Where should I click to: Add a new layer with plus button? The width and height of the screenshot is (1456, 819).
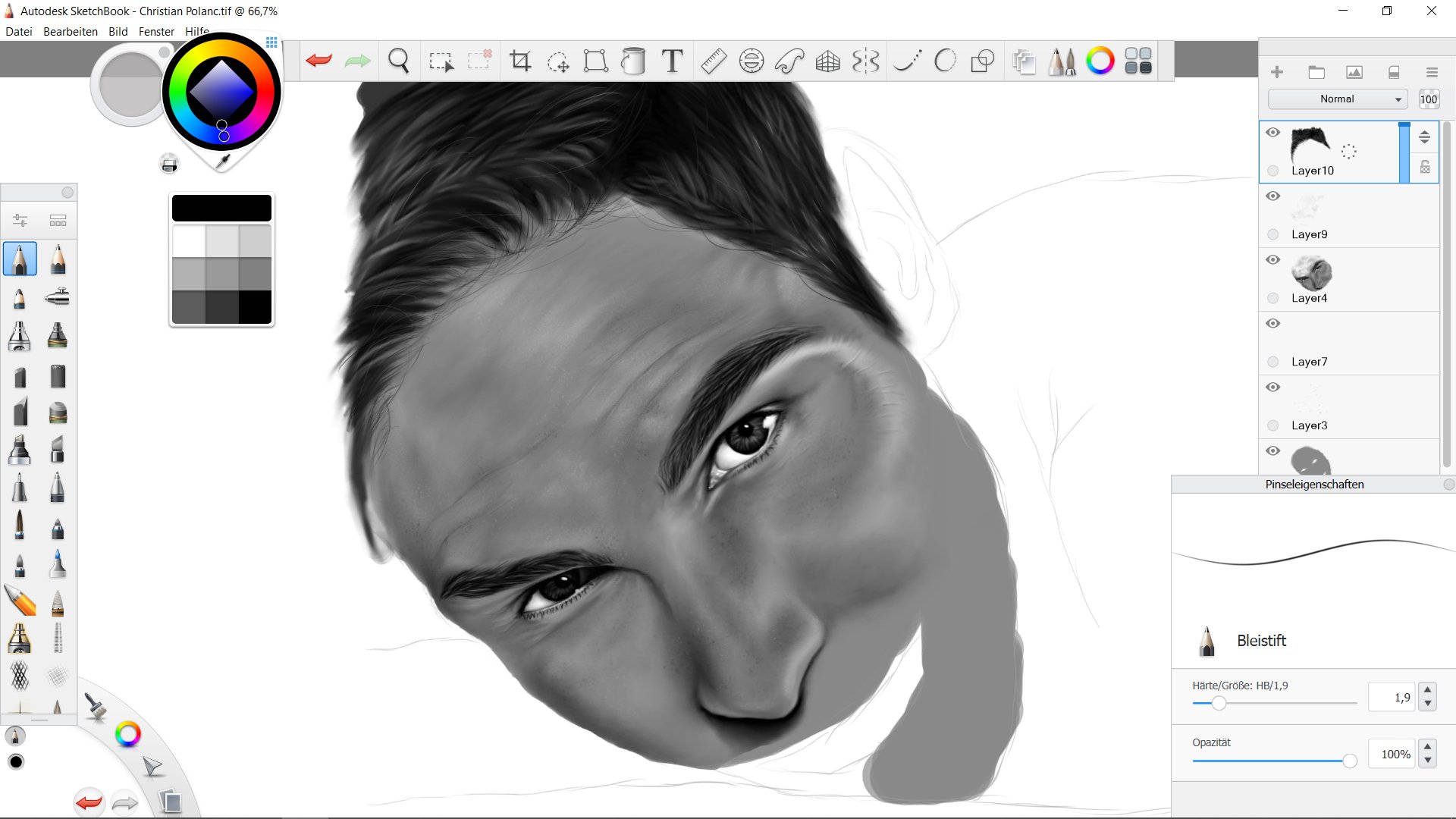(1277, 72)
